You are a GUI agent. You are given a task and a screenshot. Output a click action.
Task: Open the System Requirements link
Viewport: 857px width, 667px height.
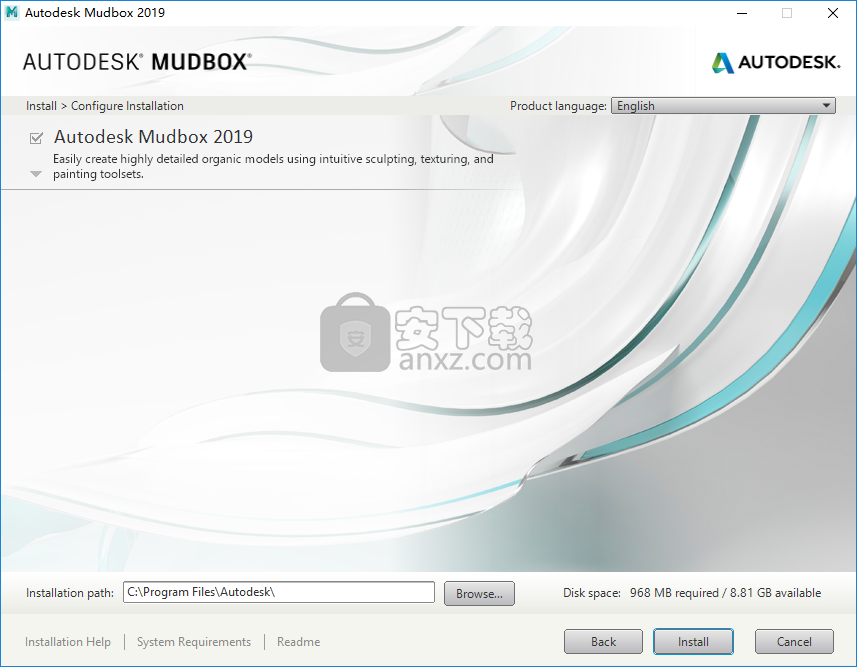(194, 641)
